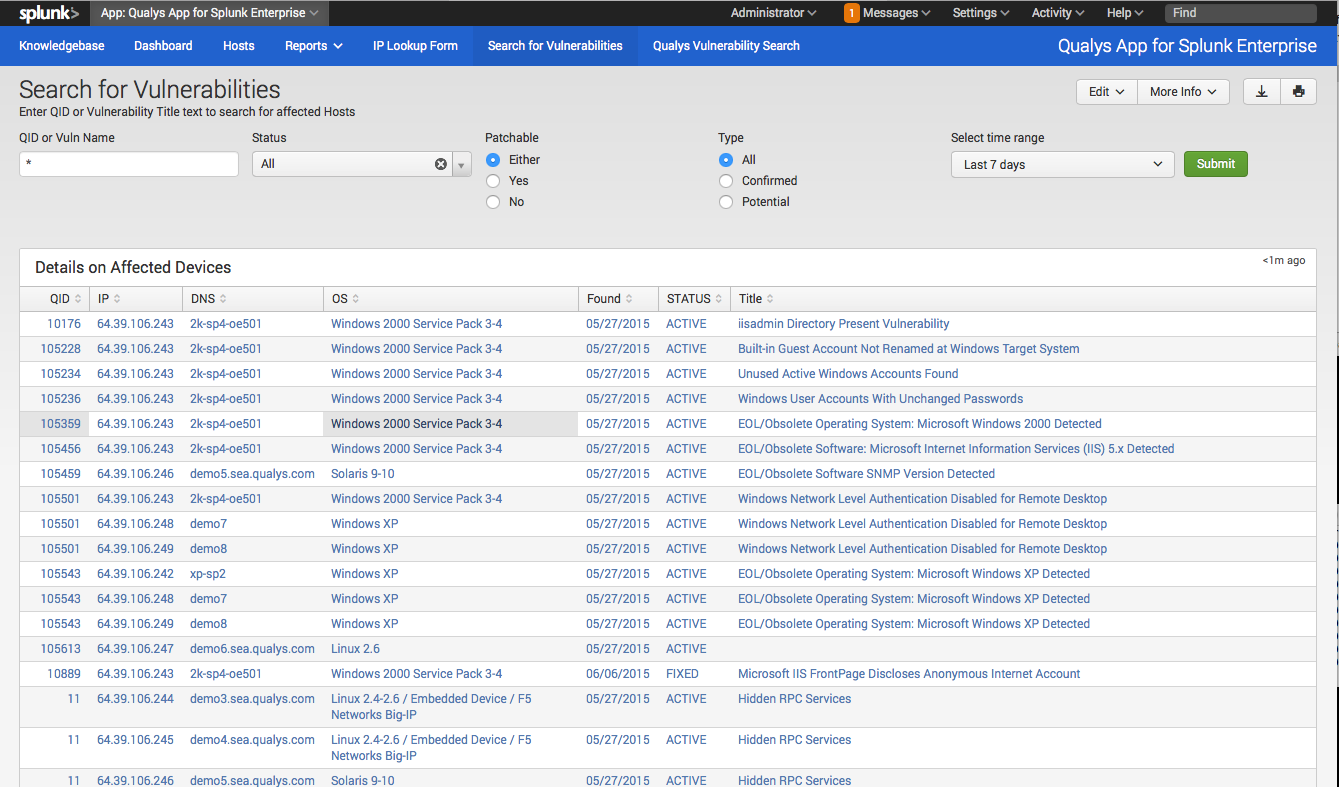Image resolution: width=1339 pixels, height=787 pixels.
Task: Click the sort arrows beside the Found header
Action: click(630, 299)
